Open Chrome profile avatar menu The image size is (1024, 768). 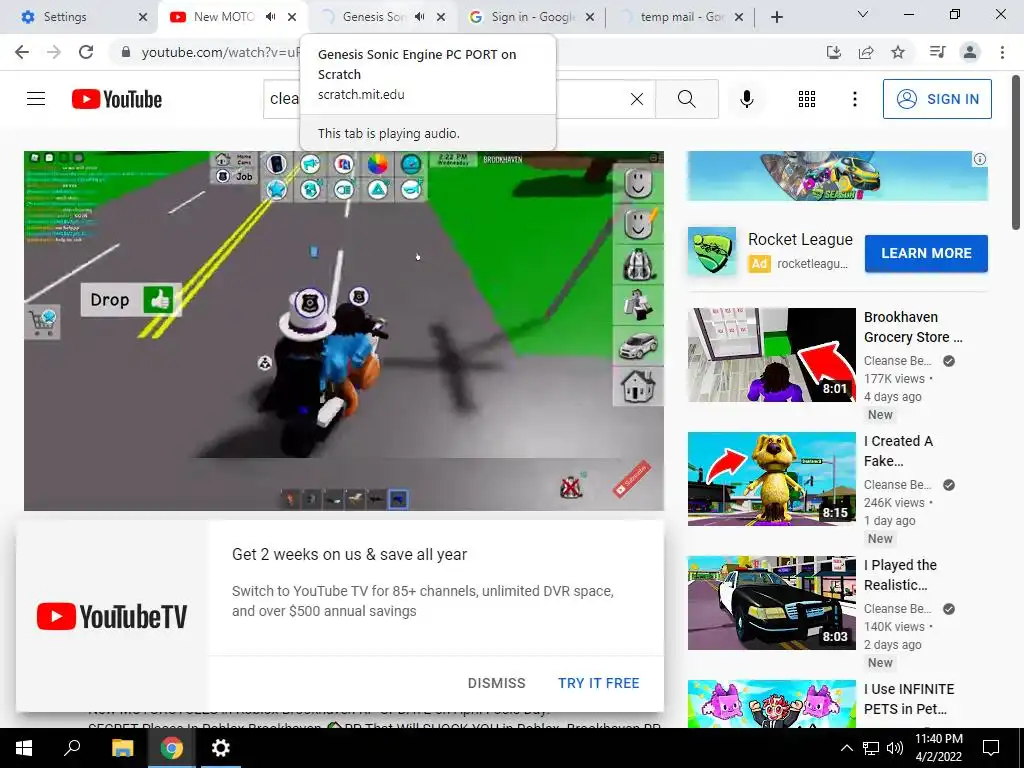coord(970,52)
